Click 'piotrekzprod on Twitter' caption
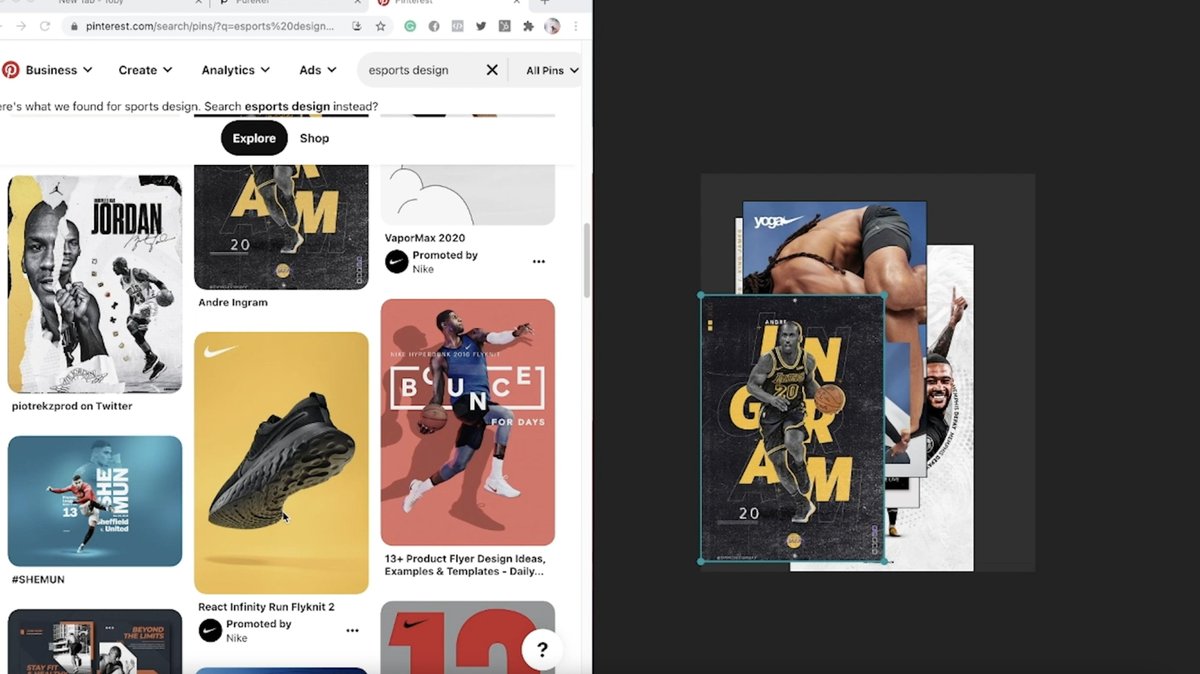The height and width of the screenshot is (674, 1200). click(72, 406)
